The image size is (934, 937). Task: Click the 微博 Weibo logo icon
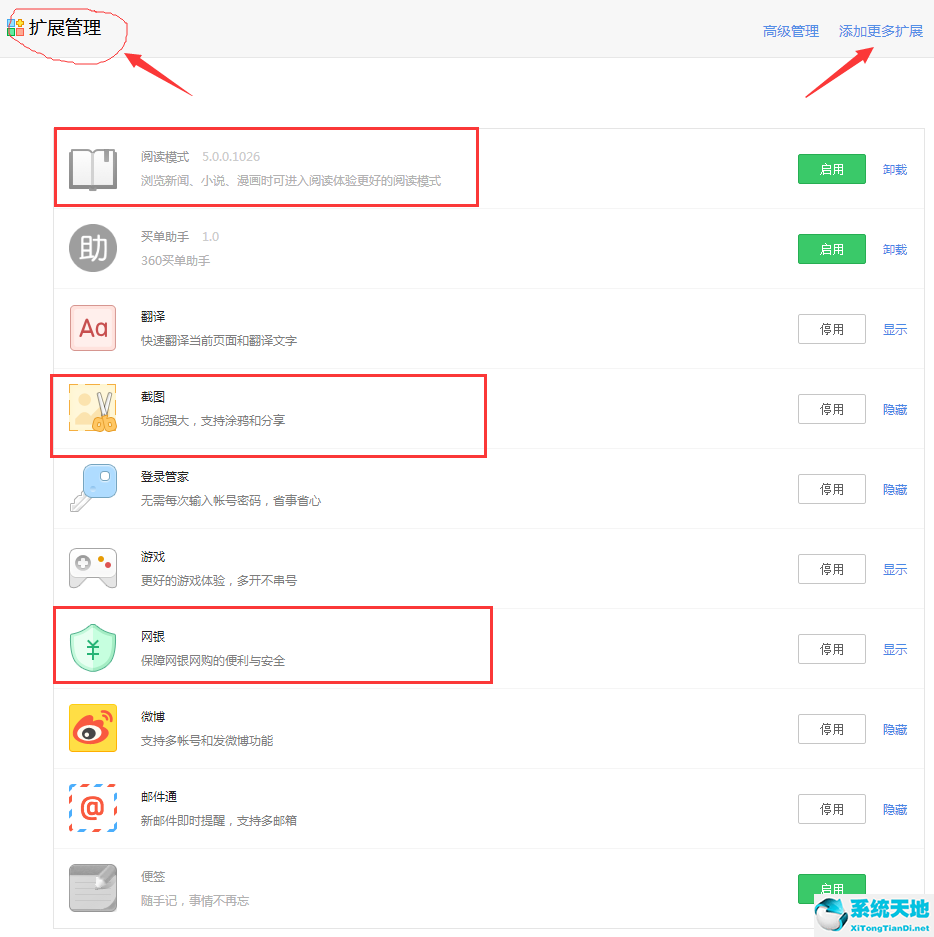[93, 728]
